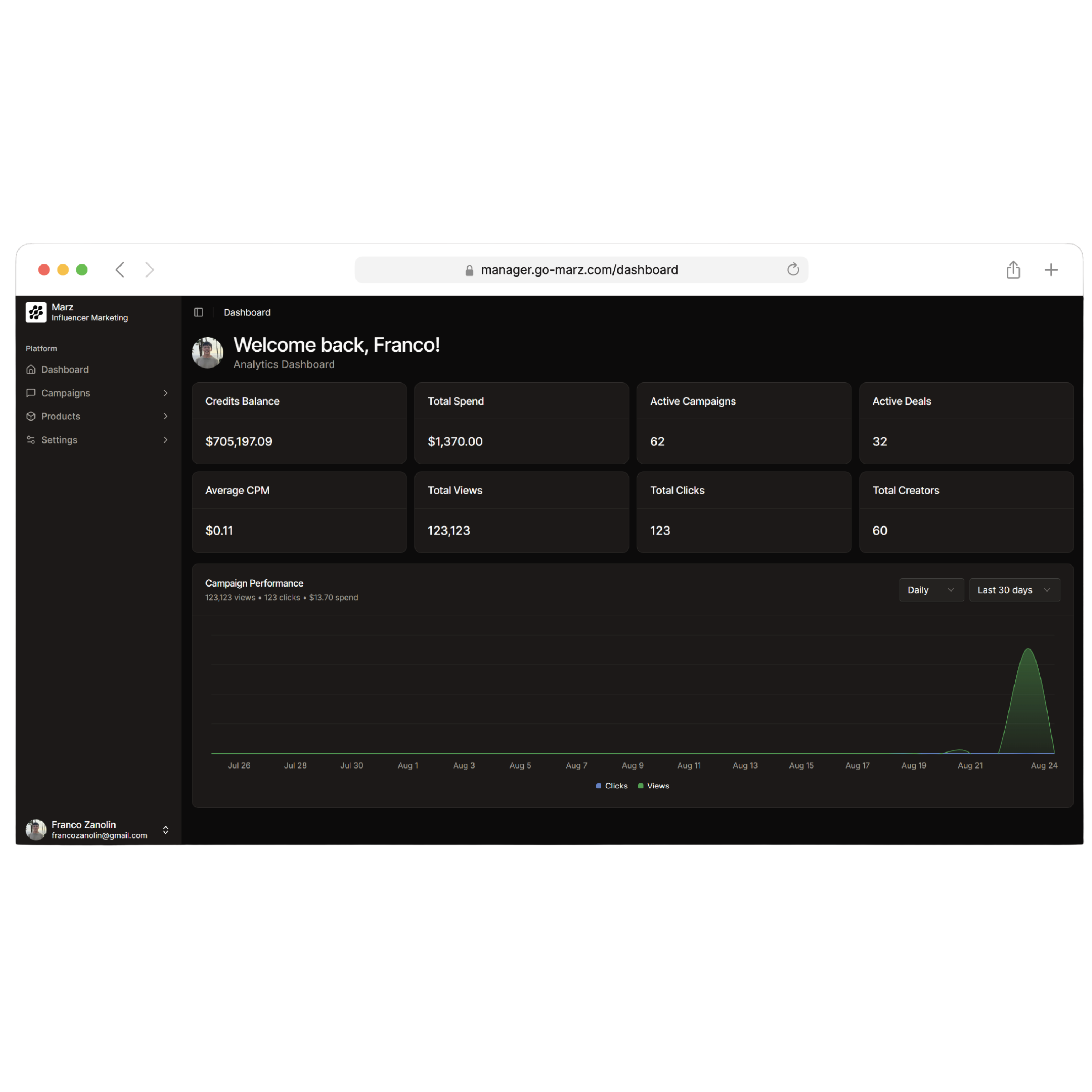Expand the Products submenu chevron

pos(166,417)
